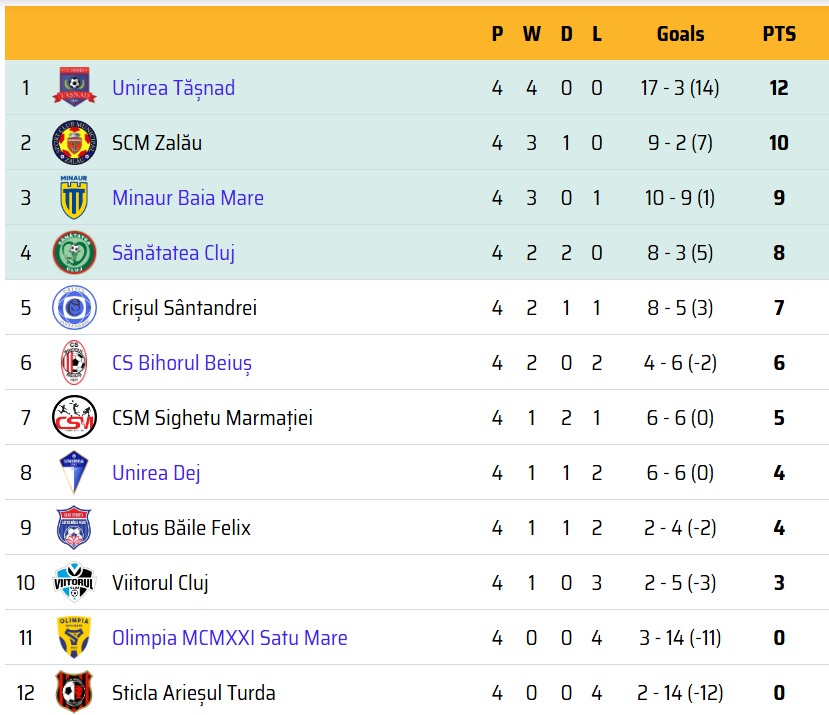Click the PTS column header
The height and width of the screenshot is (715, 829).
(779, 34)
